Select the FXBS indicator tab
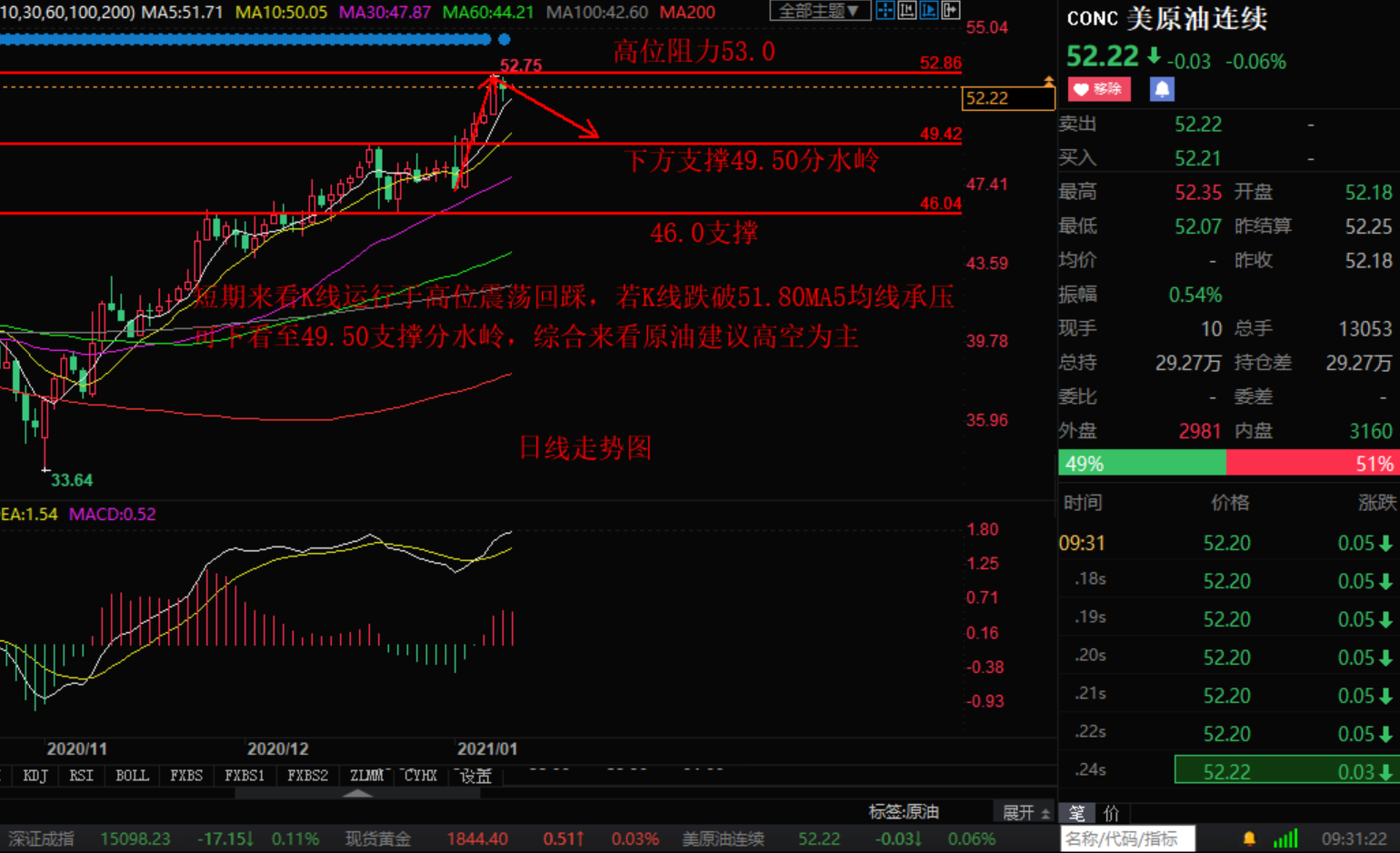This screenshot has width=1400, height=853. pyautogui.click(x=186, y=776)
